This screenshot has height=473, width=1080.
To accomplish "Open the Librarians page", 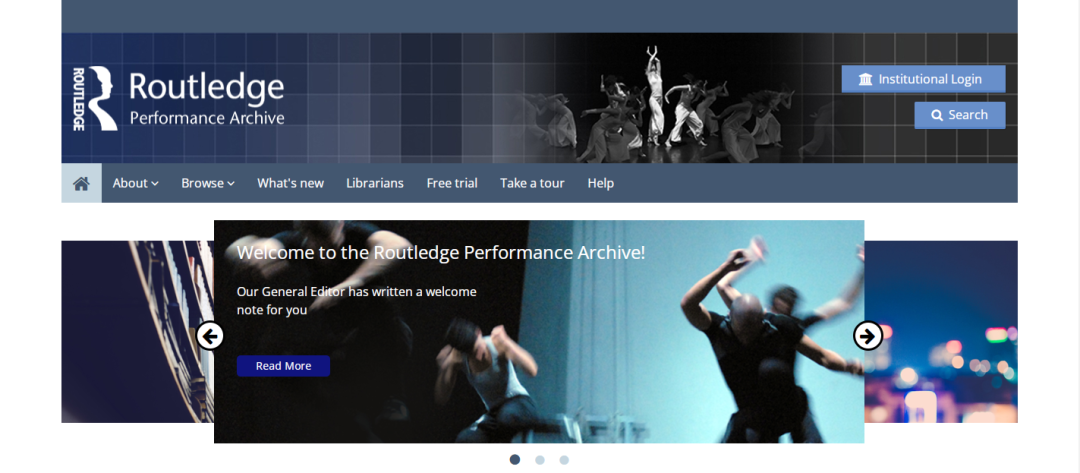I will tap(375, 183).
